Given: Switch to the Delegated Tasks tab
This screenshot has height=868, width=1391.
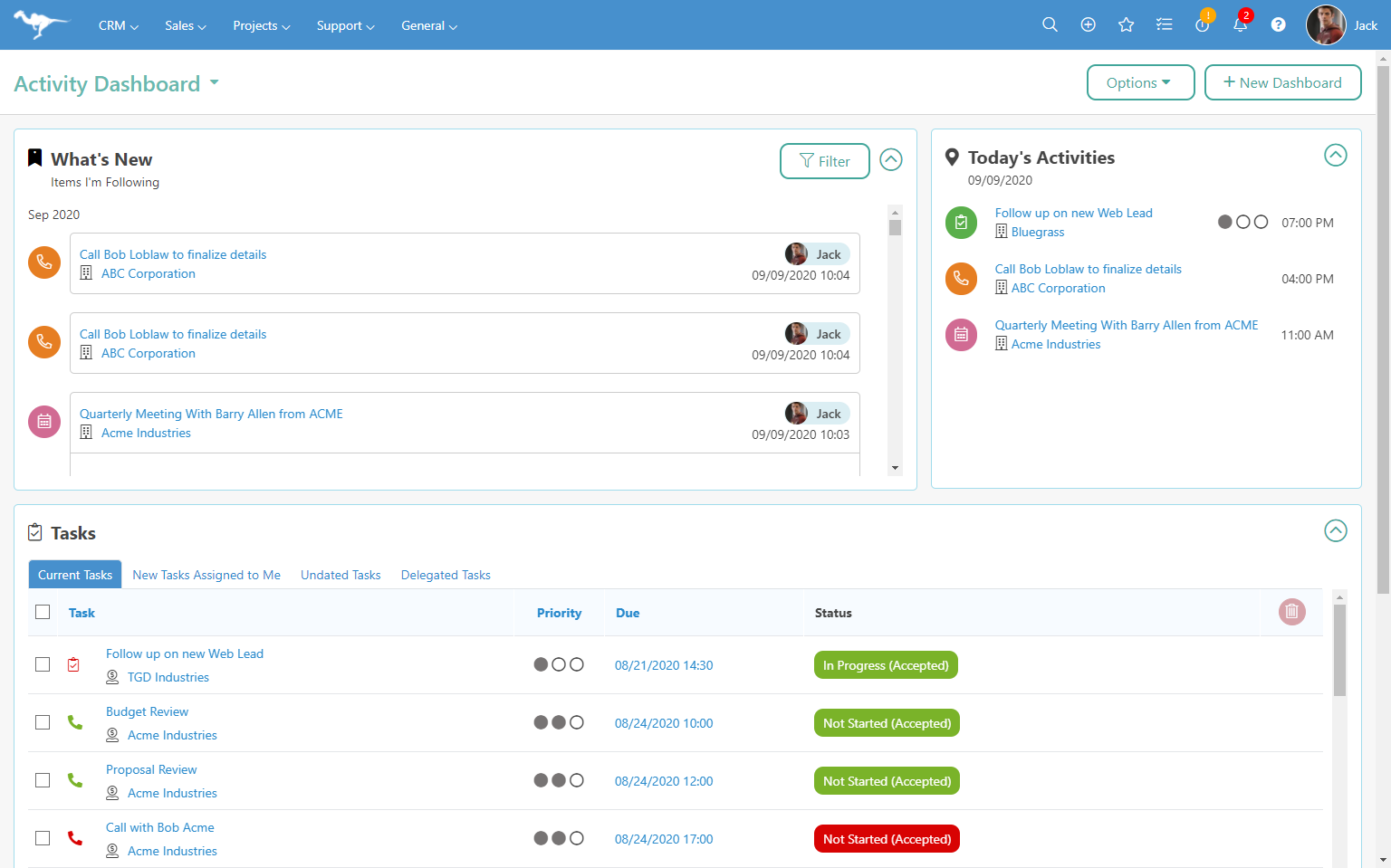Looking at the screenshot, I should point(446,575).
